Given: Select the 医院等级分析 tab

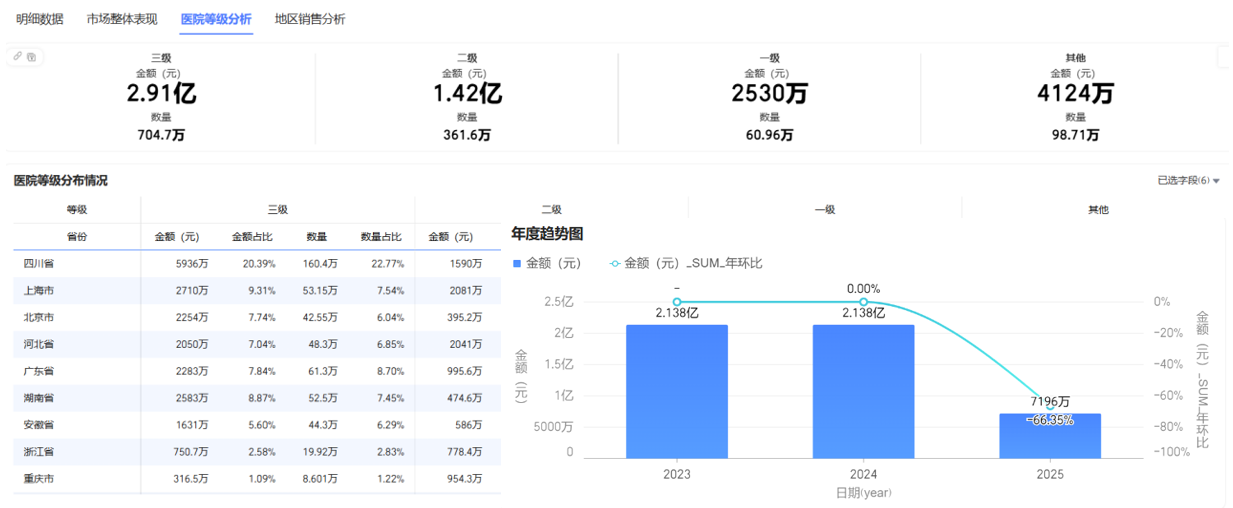Looking at the screenshot, I should (216, 19).
